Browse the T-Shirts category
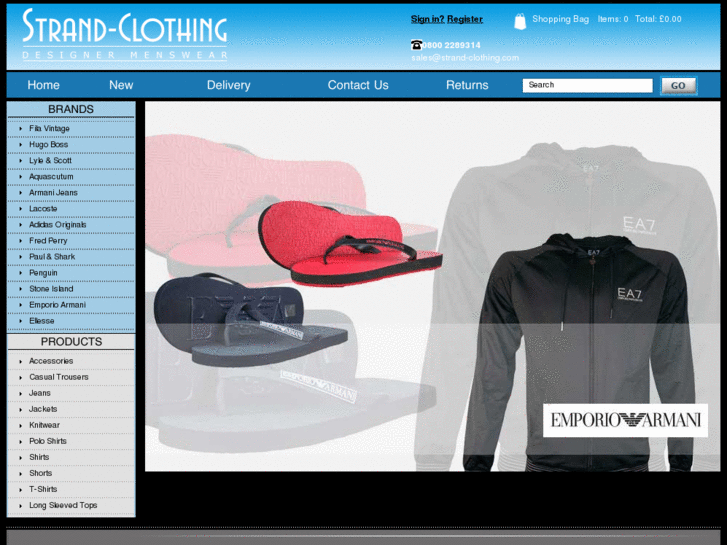 click(x=43, y=489)
